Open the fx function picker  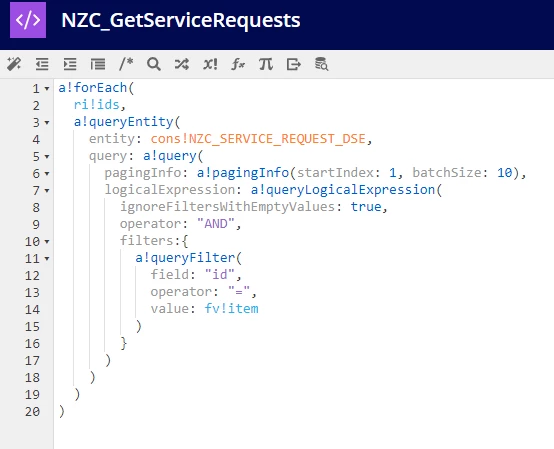pyautogui.click(x=238, y=64)
